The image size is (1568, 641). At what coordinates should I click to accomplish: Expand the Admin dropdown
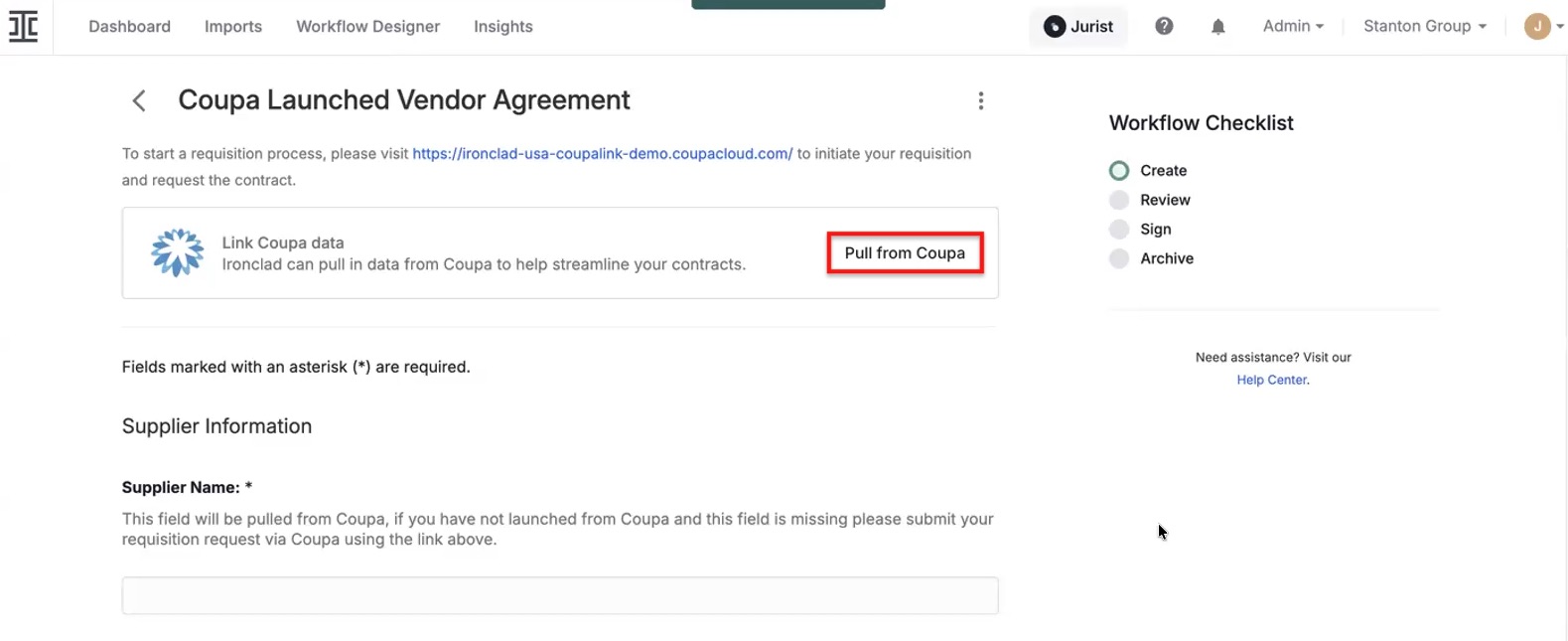point(1293,27)
